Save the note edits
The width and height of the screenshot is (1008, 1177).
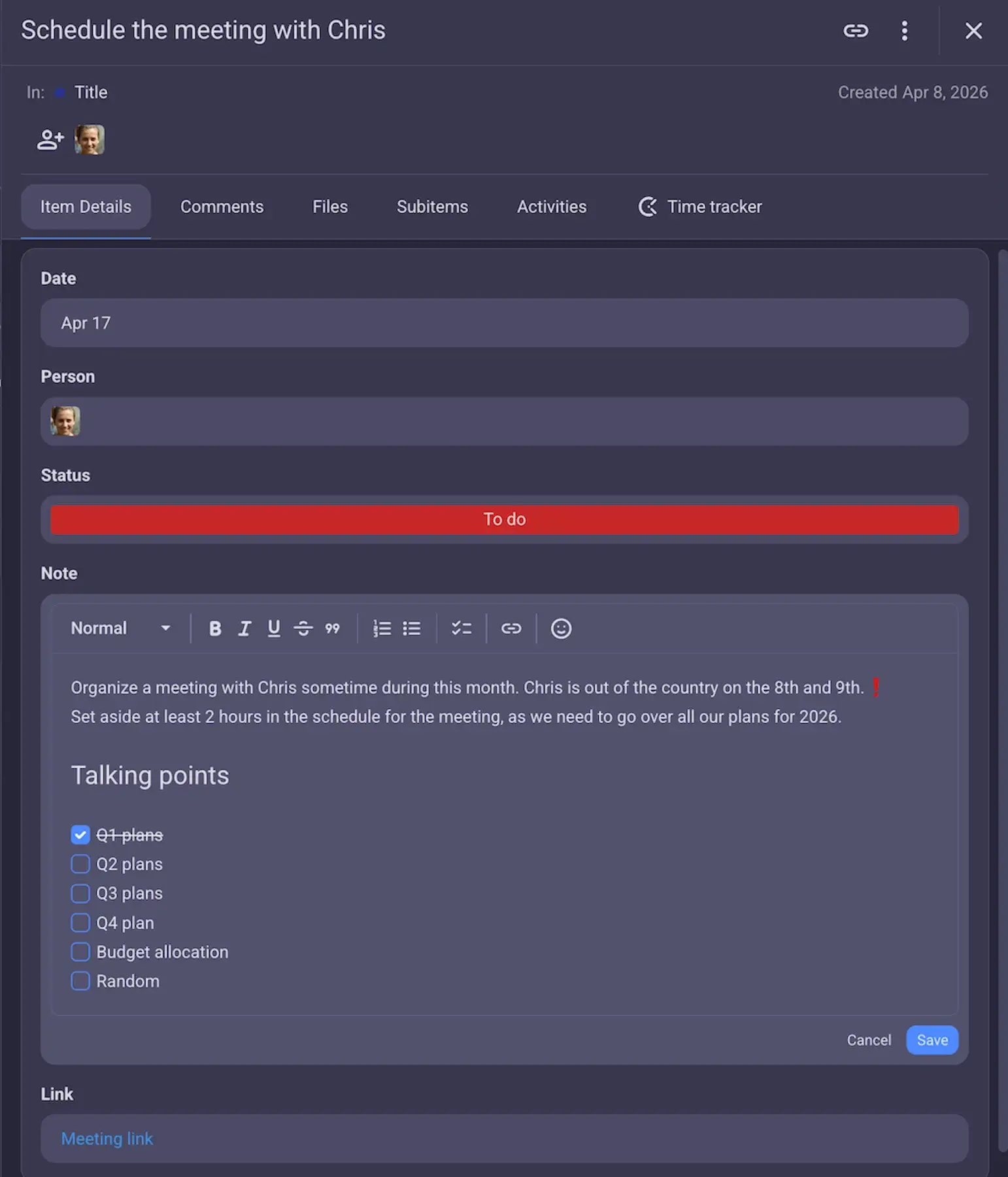[932, 1040]
